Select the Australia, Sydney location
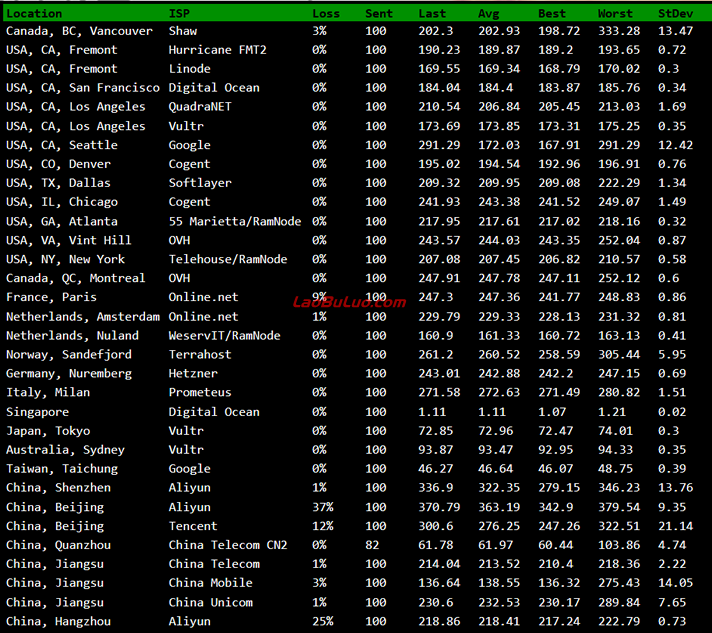Image resolution: width=712 pixels, height=633 pixels. click(65, 450)
